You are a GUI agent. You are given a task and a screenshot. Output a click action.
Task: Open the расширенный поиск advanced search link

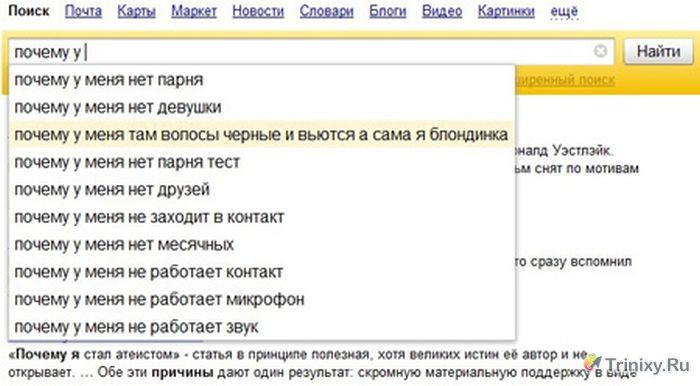(x=565, y=80)
